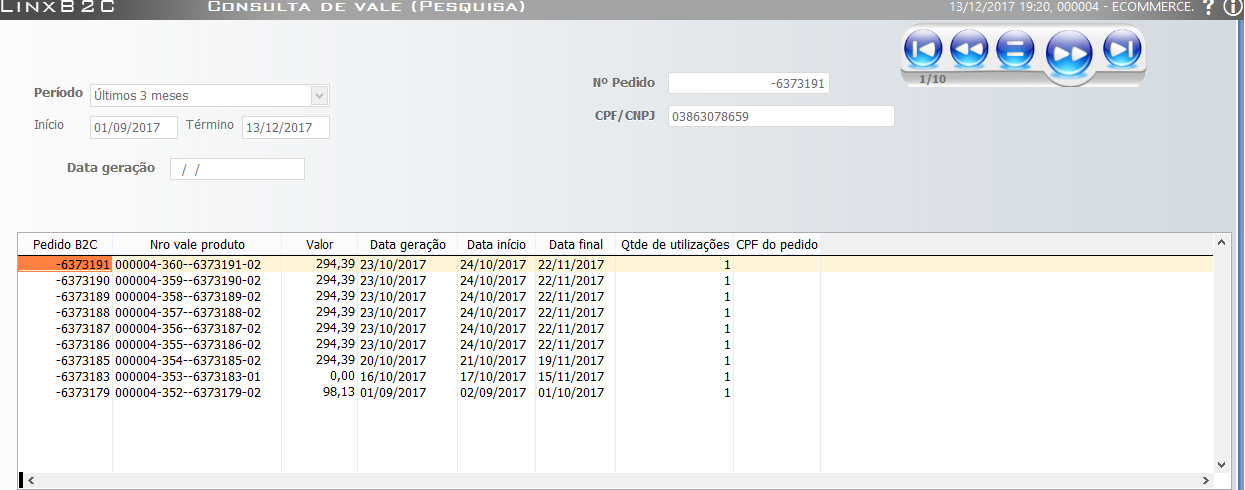This screenshot has width=1245, height=490.
Task: Click end date 01/10/2017
Action: [x=571, y=393]
